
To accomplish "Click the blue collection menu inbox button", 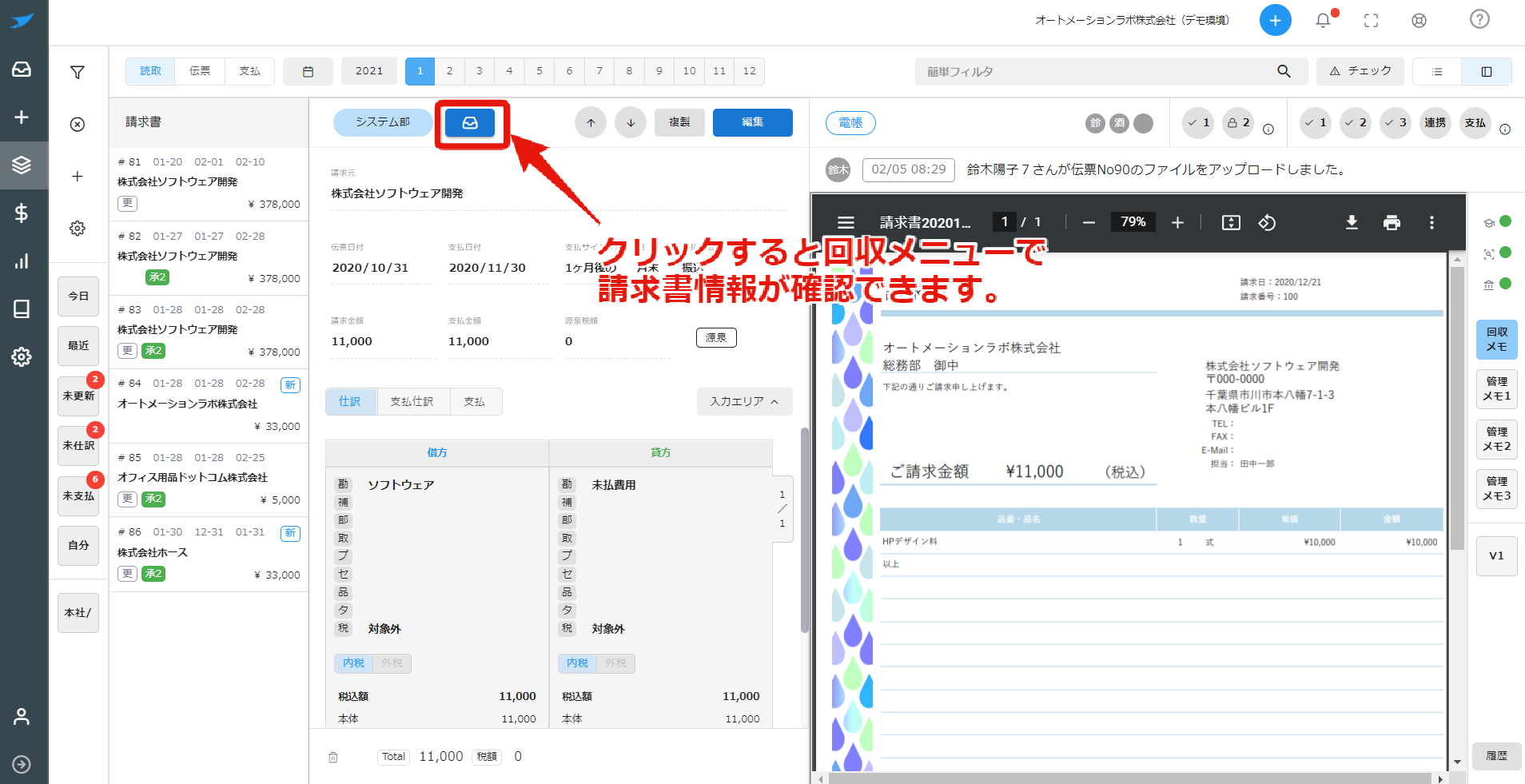I will click(x=470, y=122).
